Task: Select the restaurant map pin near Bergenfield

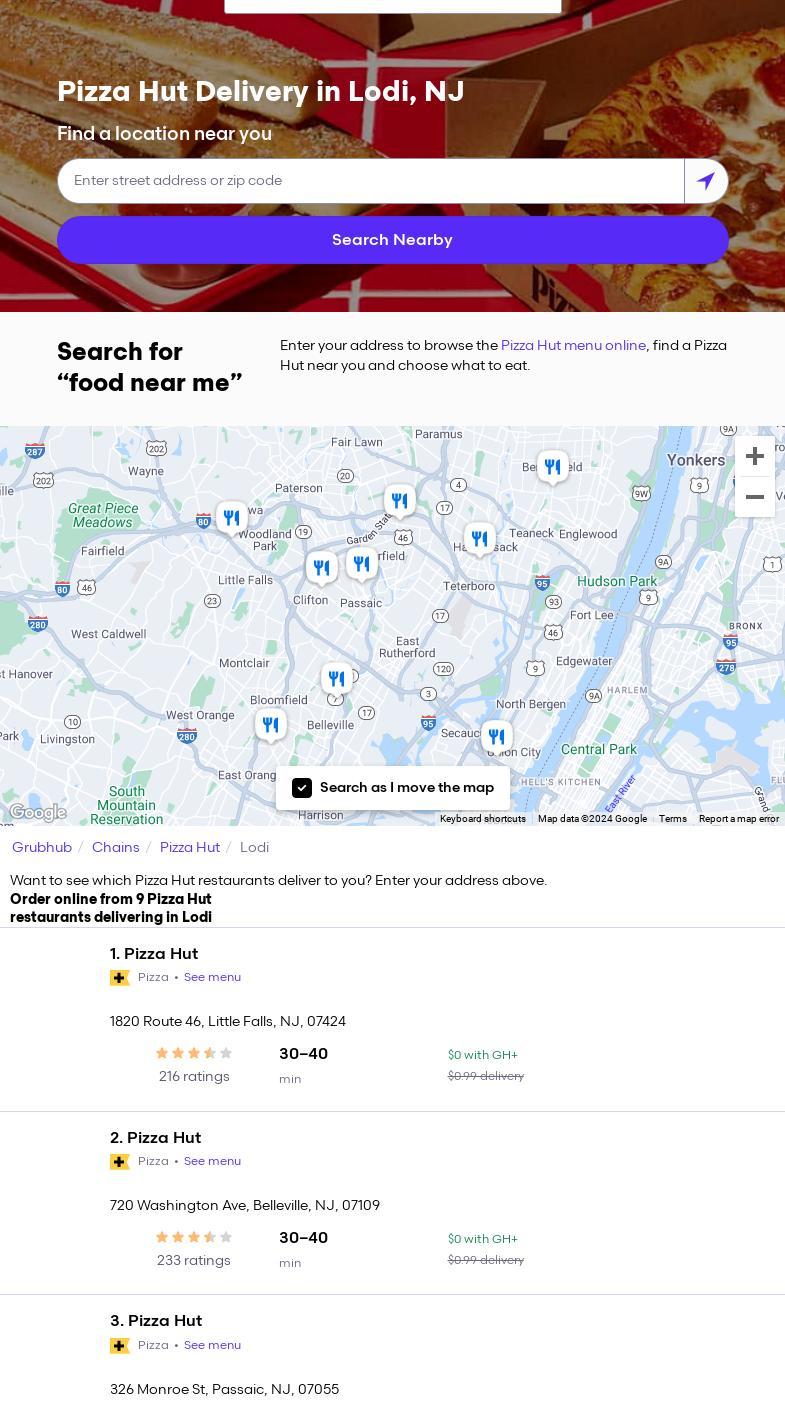Action: coord(552,467)
